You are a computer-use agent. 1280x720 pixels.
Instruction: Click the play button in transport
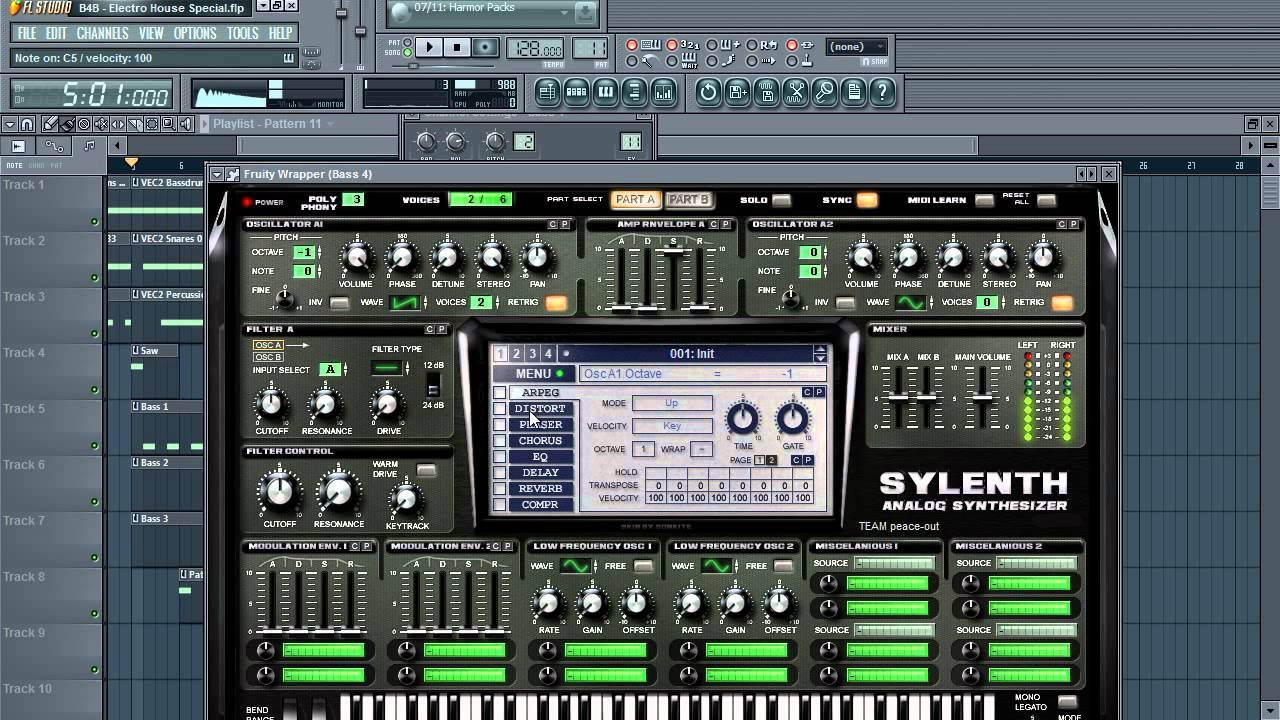429,47
